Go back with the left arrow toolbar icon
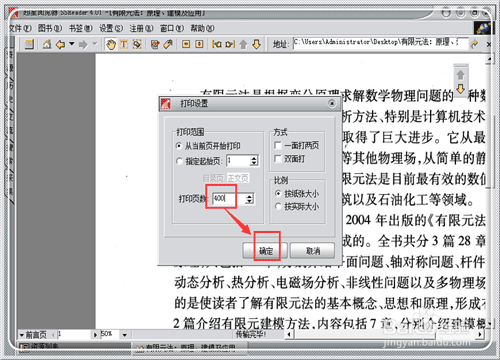This screenshot has width=500, height=360. 60,44
